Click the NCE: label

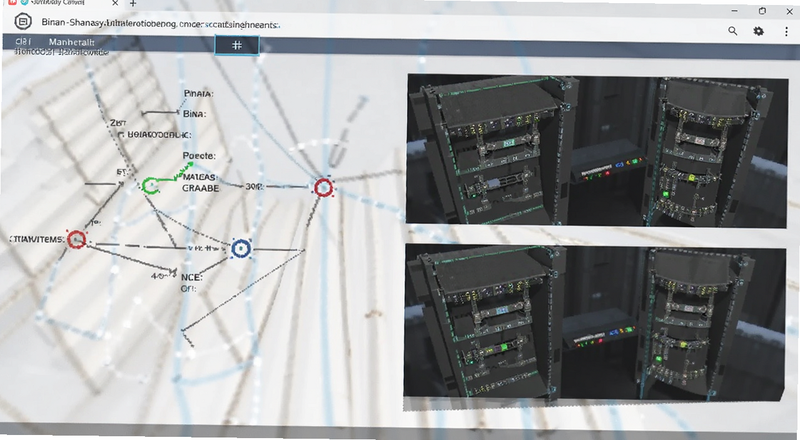(192, 277)
